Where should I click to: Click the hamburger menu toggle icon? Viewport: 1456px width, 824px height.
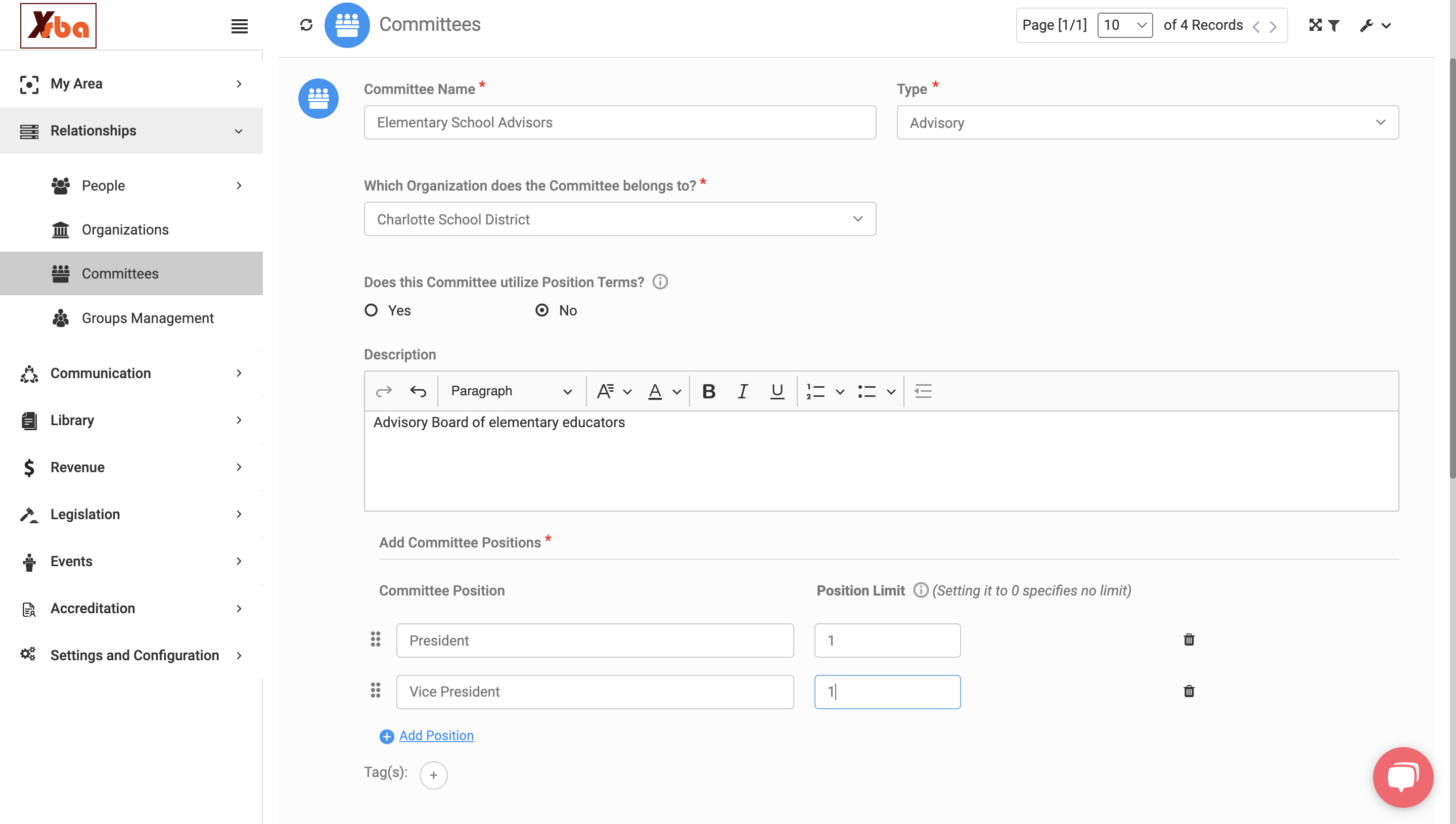[x=239, y=26]
